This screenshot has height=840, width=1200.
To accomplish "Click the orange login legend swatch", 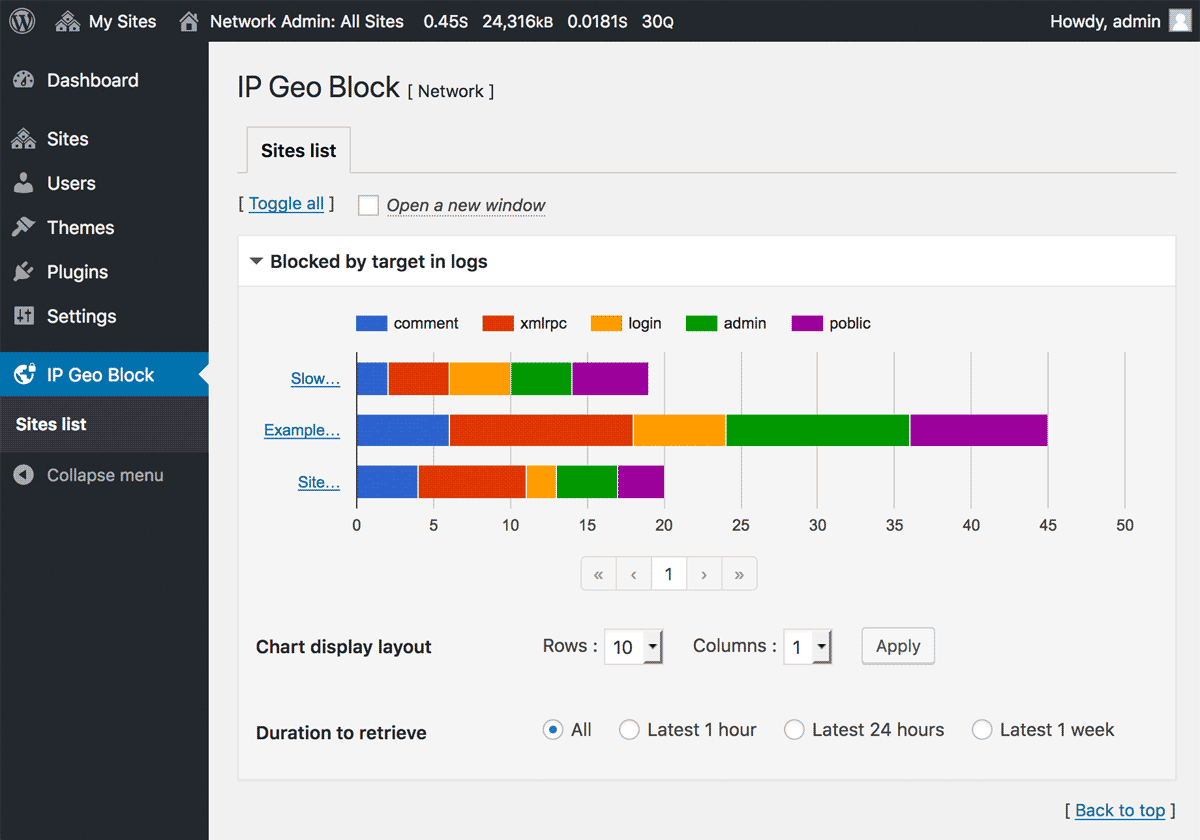I will click(606, 324).
